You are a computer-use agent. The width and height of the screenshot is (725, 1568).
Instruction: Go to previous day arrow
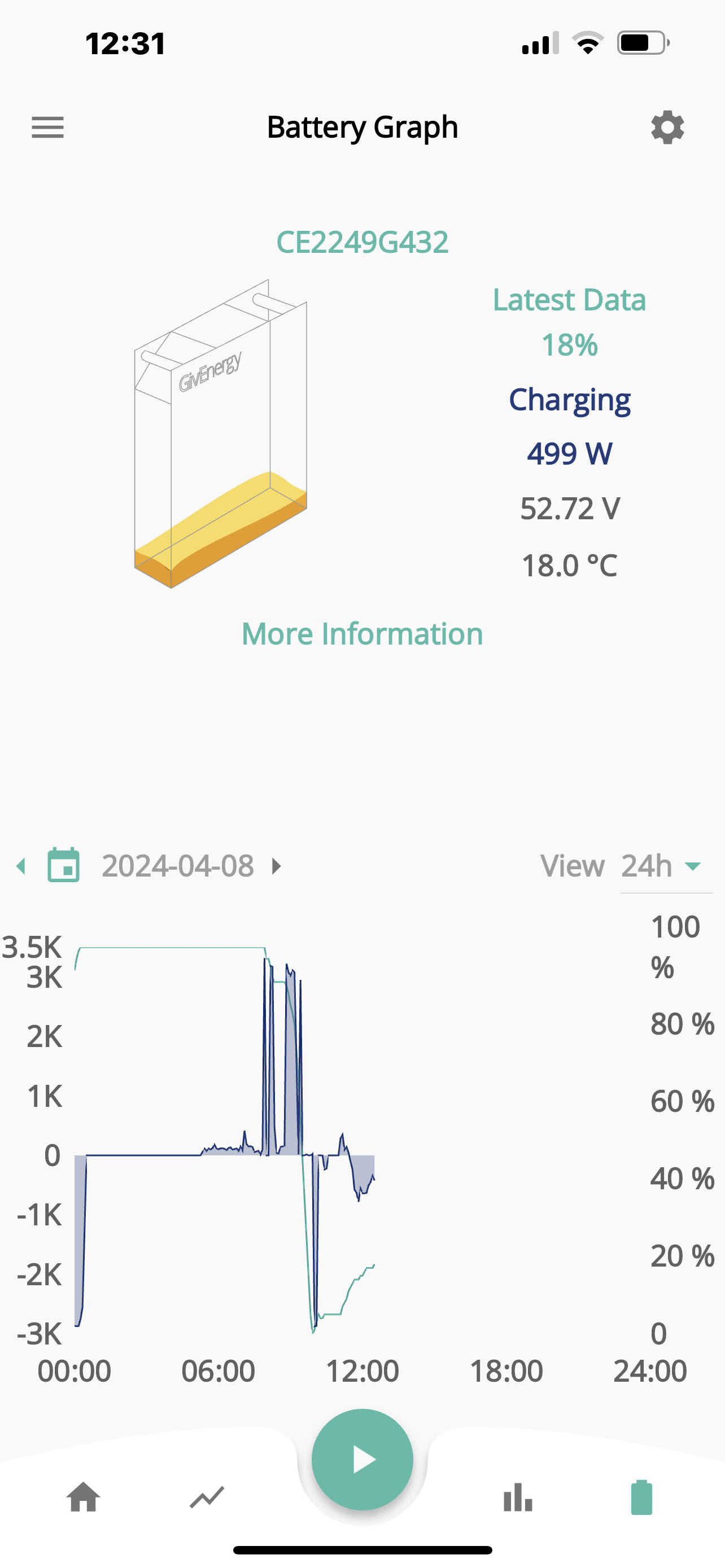[21, 866]
